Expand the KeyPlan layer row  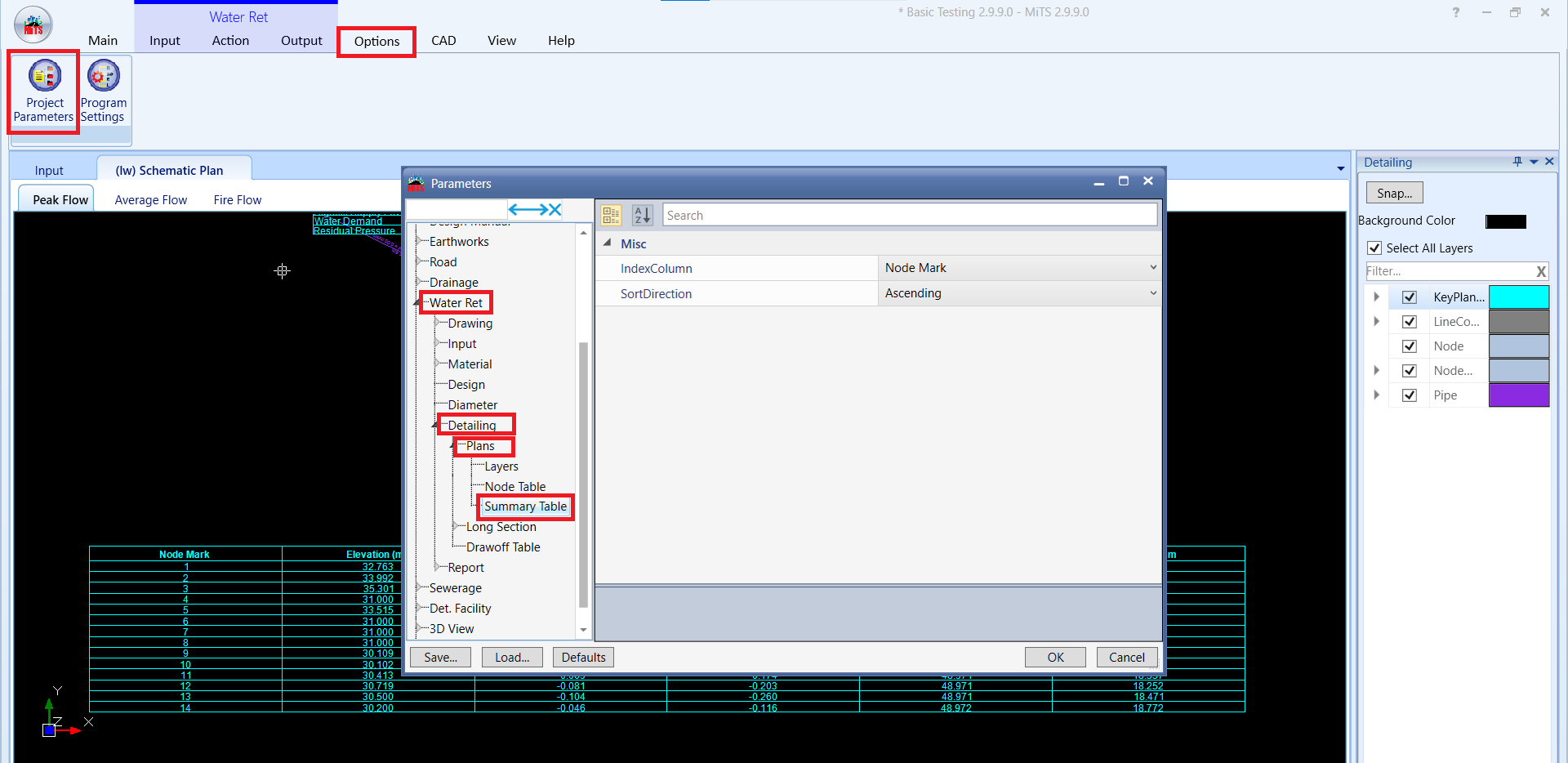pos(1377,297)
